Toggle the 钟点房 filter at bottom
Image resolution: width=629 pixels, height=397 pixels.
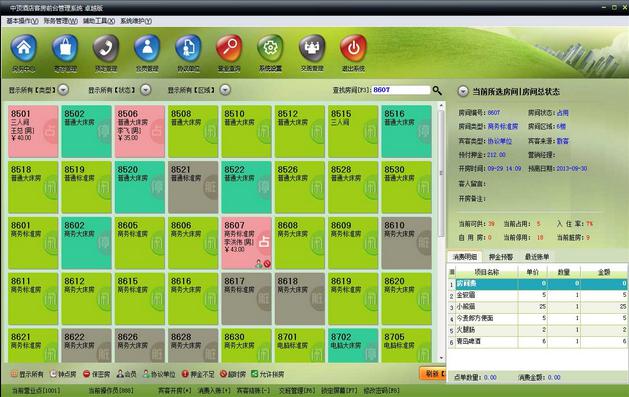63,374
